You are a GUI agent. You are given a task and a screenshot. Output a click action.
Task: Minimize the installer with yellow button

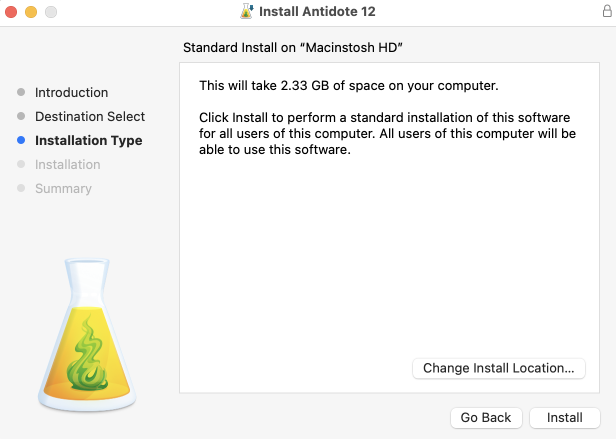coord(32,12)
